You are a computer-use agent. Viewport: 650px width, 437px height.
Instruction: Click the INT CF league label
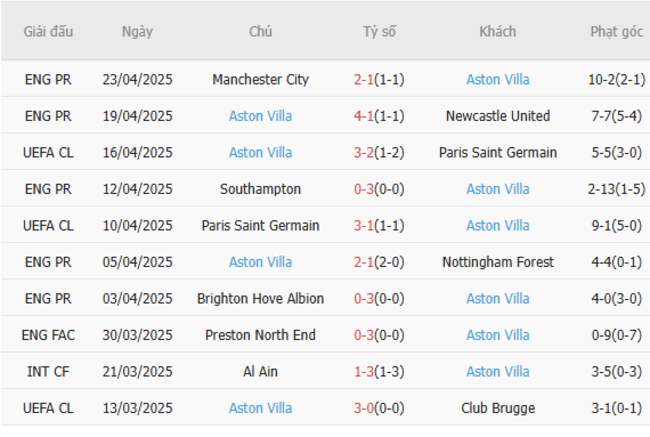pos(49,372)
